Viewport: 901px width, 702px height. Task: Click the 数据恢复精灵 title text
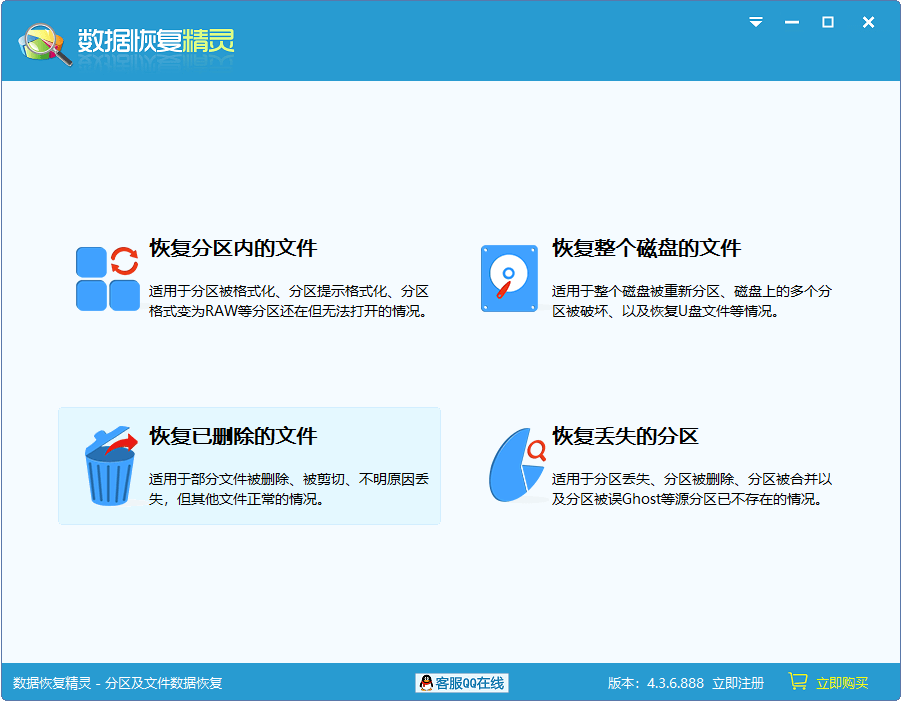click(x=156, y=41)
